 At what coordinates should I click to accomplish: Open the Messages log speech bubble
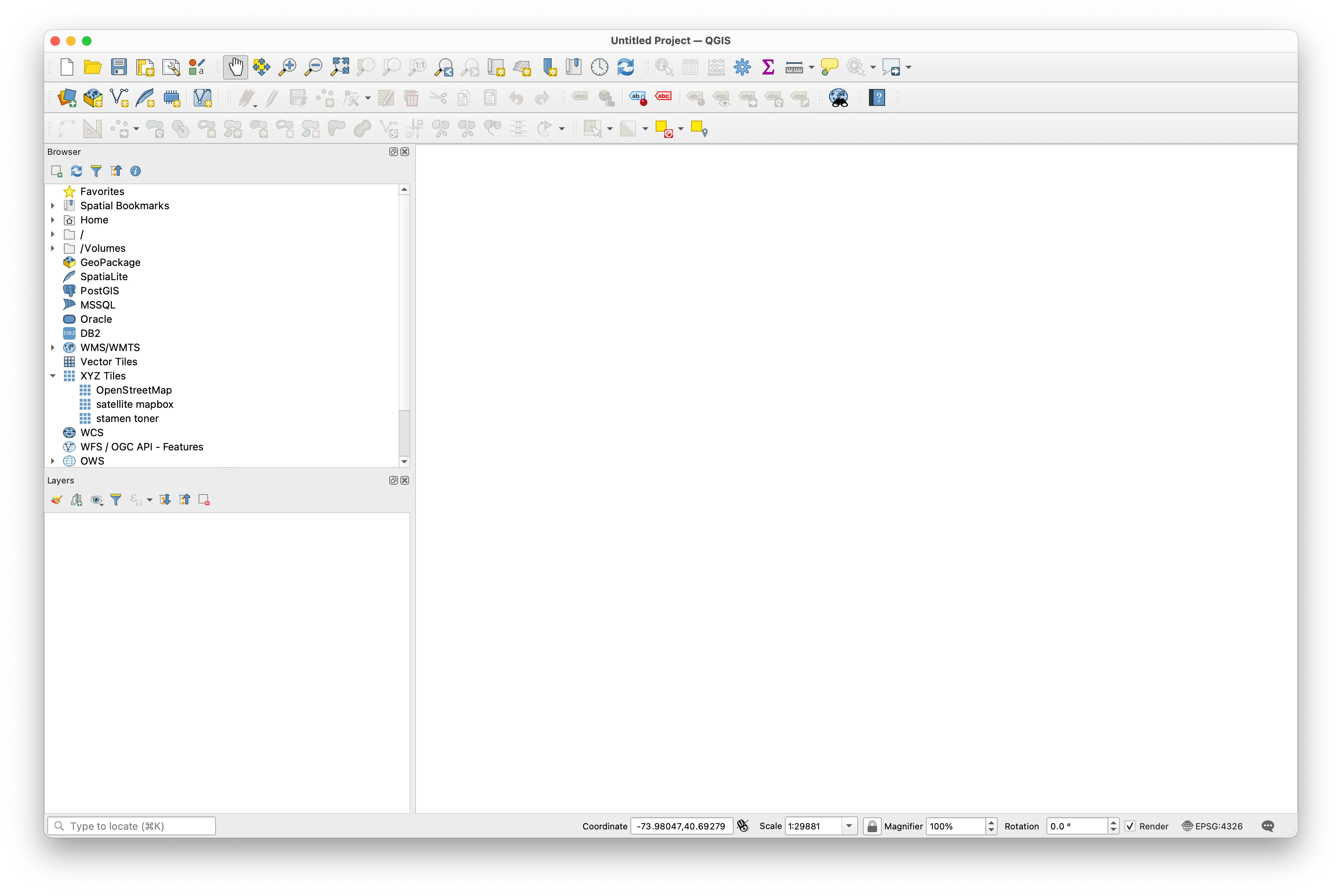click(1268, 826)
